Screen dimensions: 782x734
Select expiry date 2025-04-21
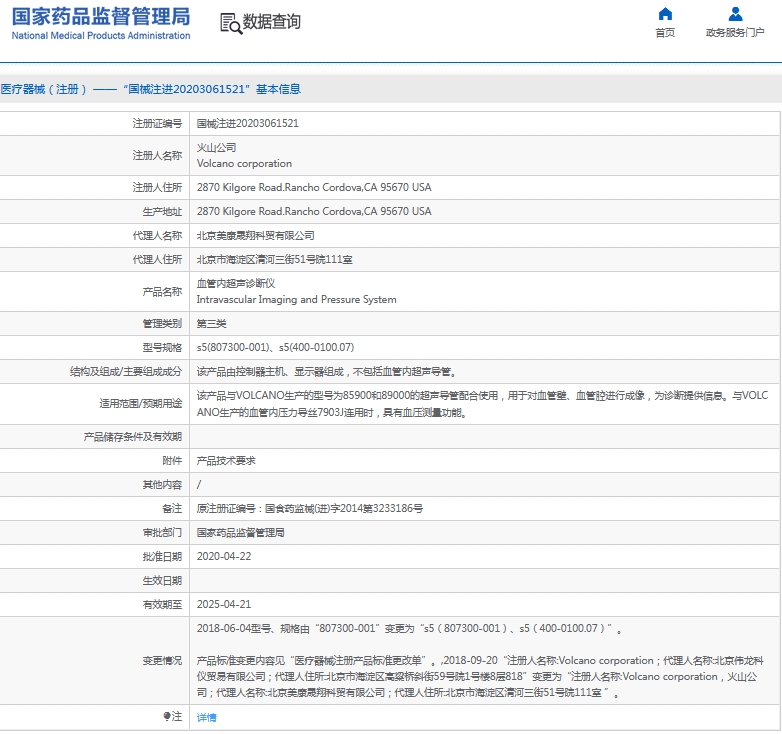224,604
